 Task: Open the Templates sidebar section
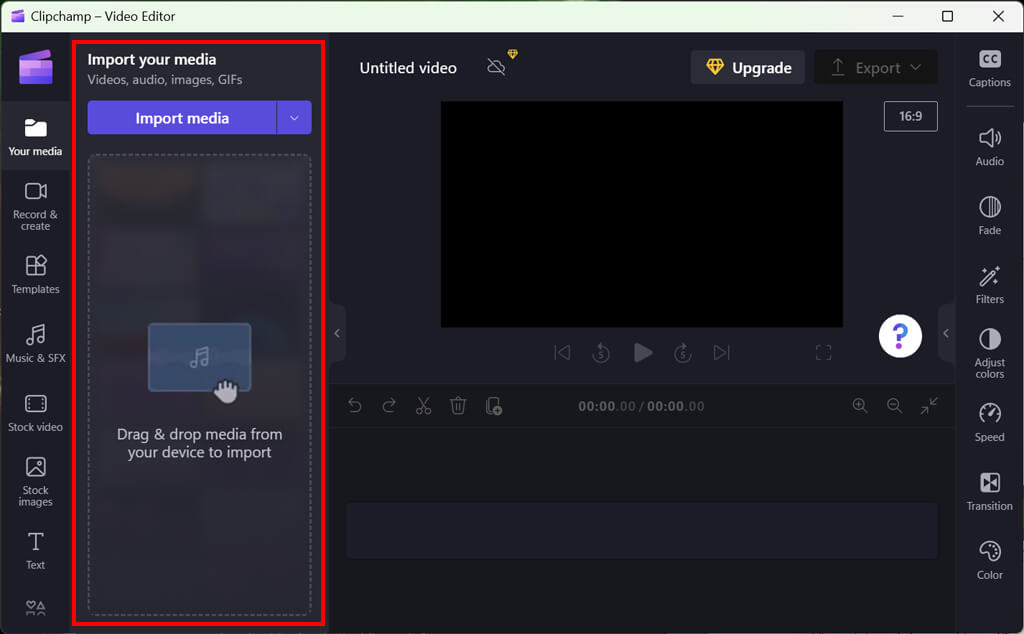coord(35,274)
